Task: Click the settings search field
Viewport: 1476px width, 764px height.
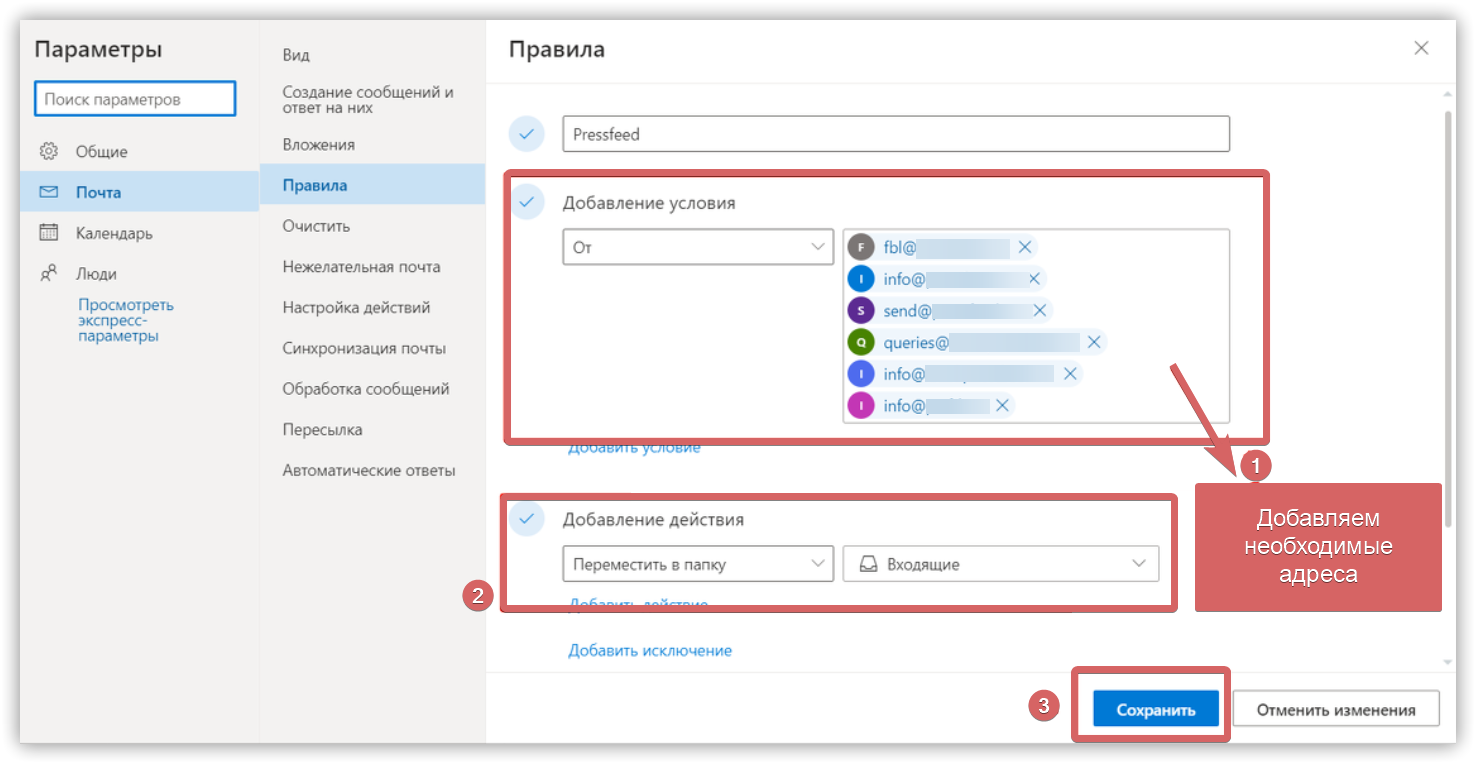Action: point(135,100)
